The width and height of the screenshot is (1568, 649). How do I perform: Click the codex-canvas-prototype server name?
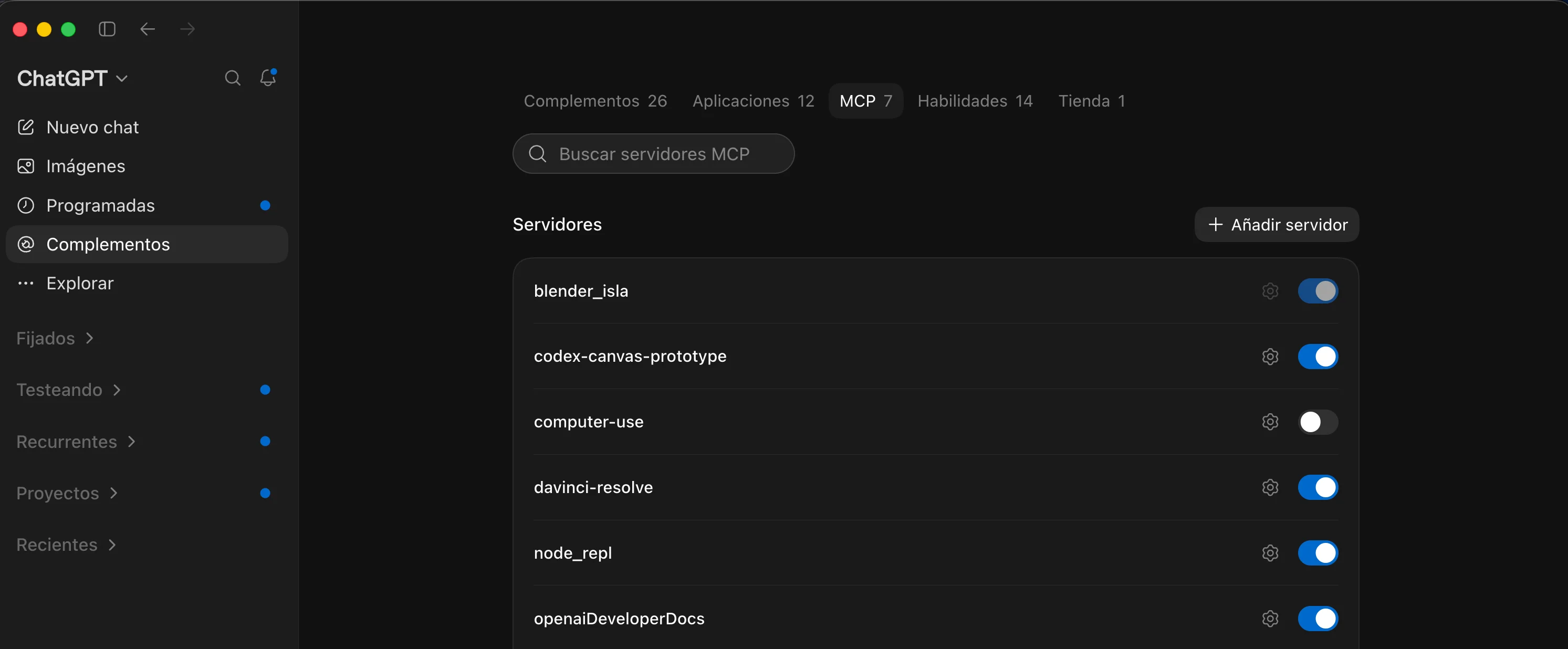(630, 356)
